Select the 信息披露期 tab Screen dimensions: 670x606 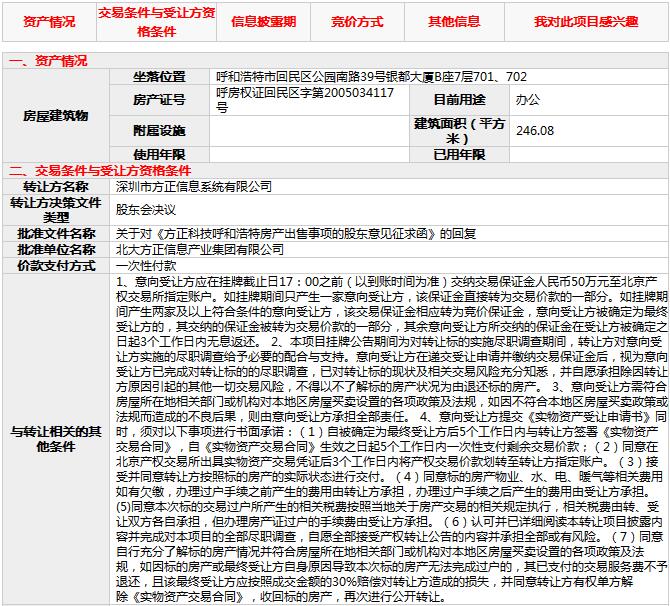[262, 21]
